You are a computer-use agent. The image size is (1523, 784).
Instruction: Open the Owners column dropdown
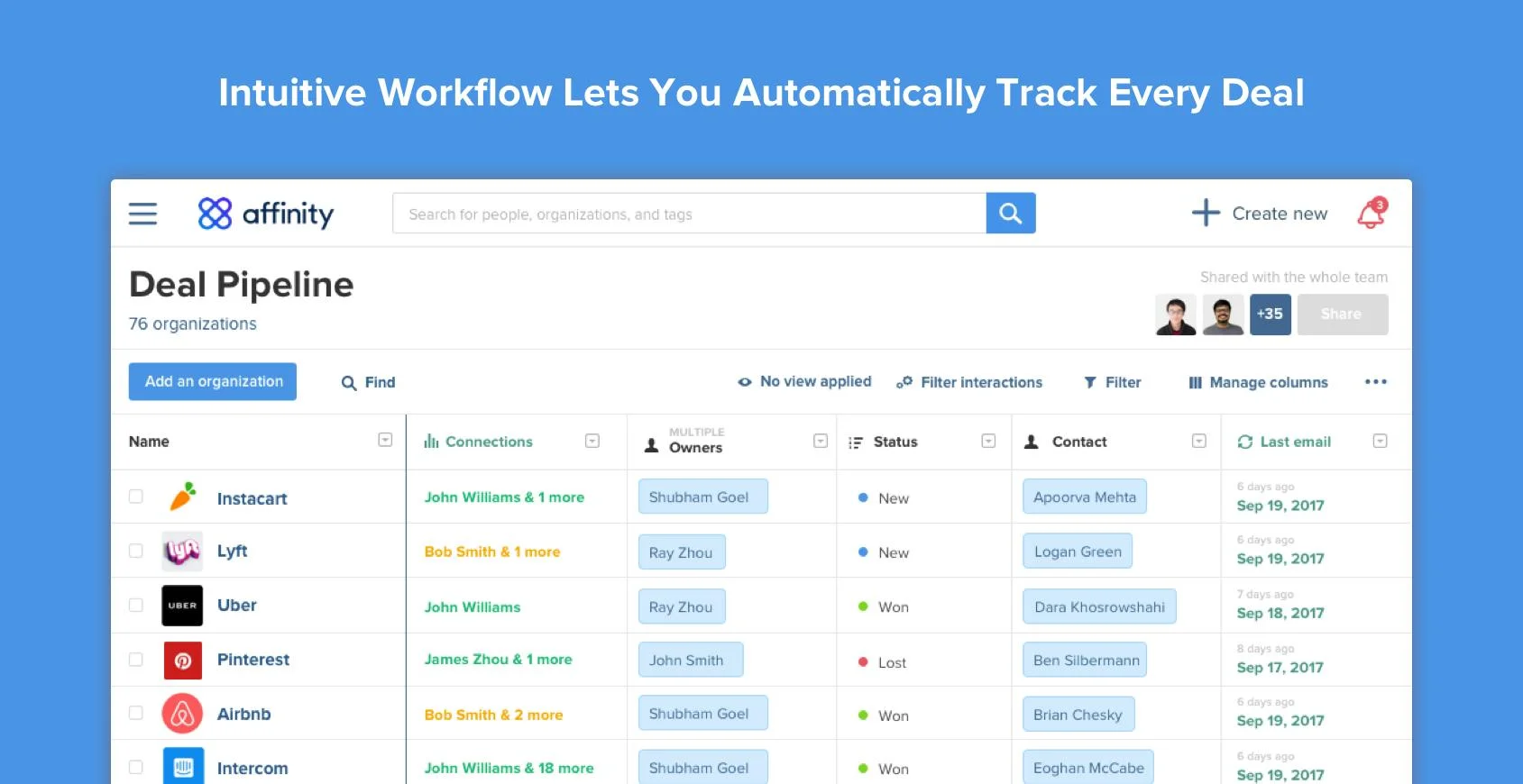821,441
